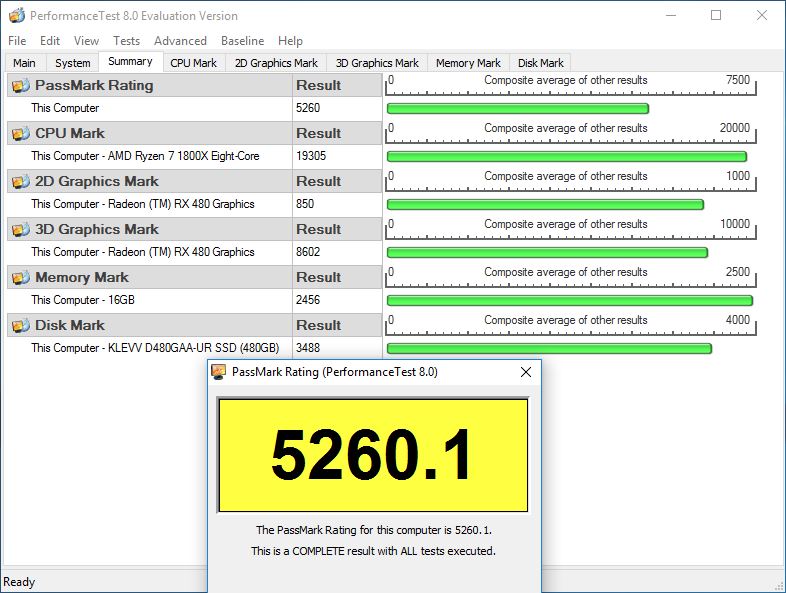The height and width of the screenshot is (593, 786).
Task: Click the large yellow 5260.1 score panel
Action: pyautogui.click(x=373, y=455)
